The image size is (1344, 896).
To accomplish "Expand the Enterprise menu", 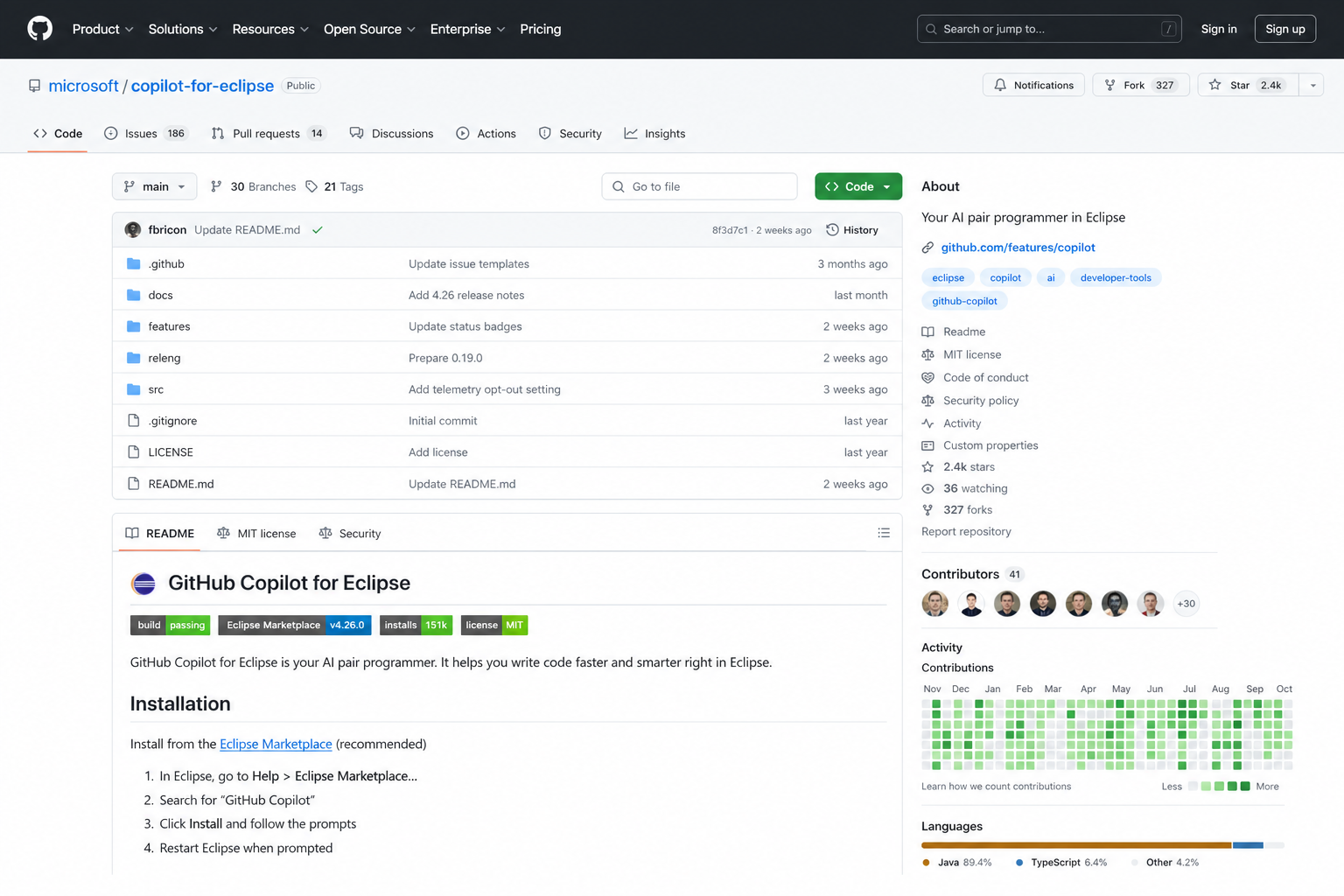I will pos(467,29).
